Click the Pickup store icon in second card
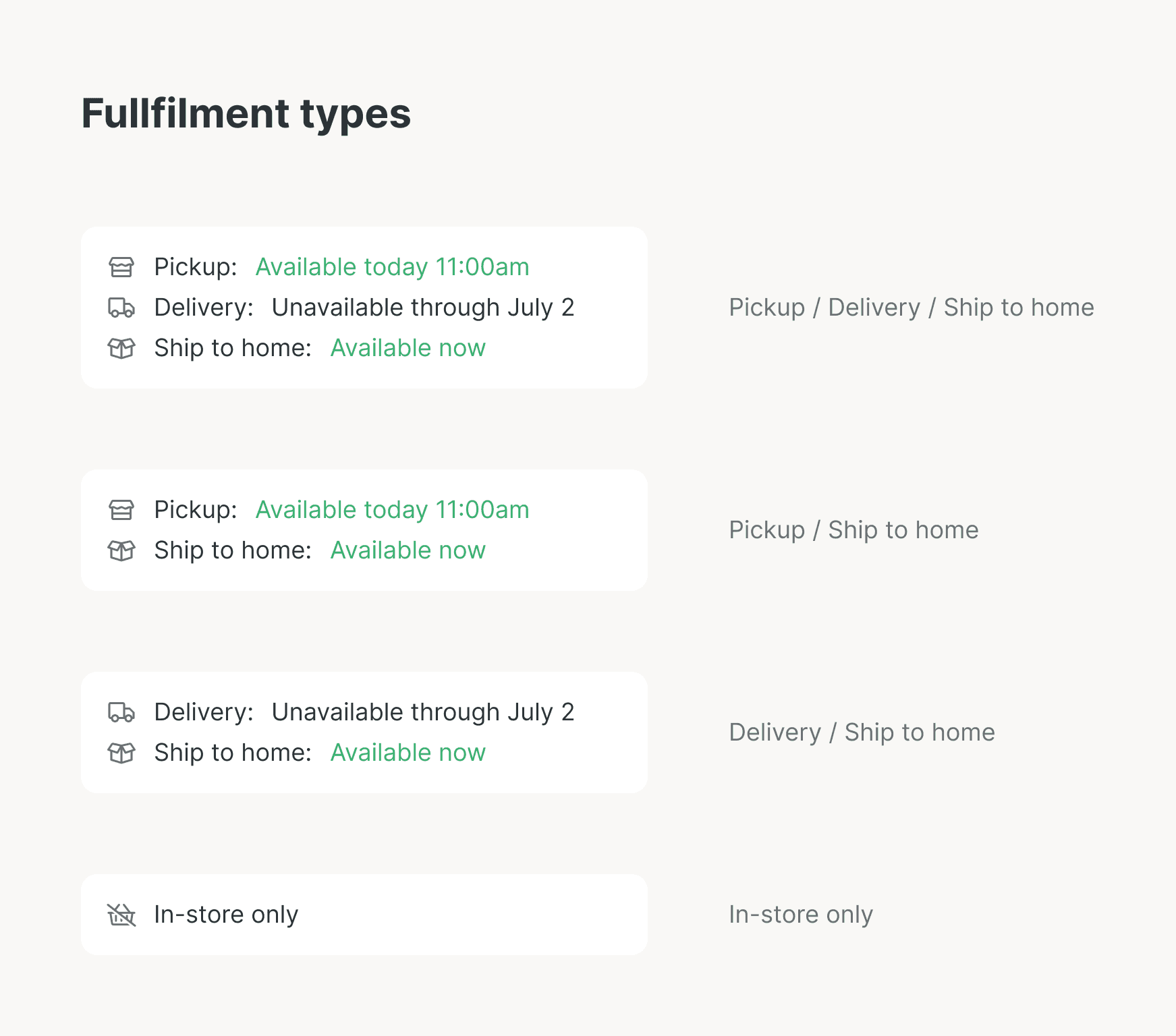 (121, 510)
